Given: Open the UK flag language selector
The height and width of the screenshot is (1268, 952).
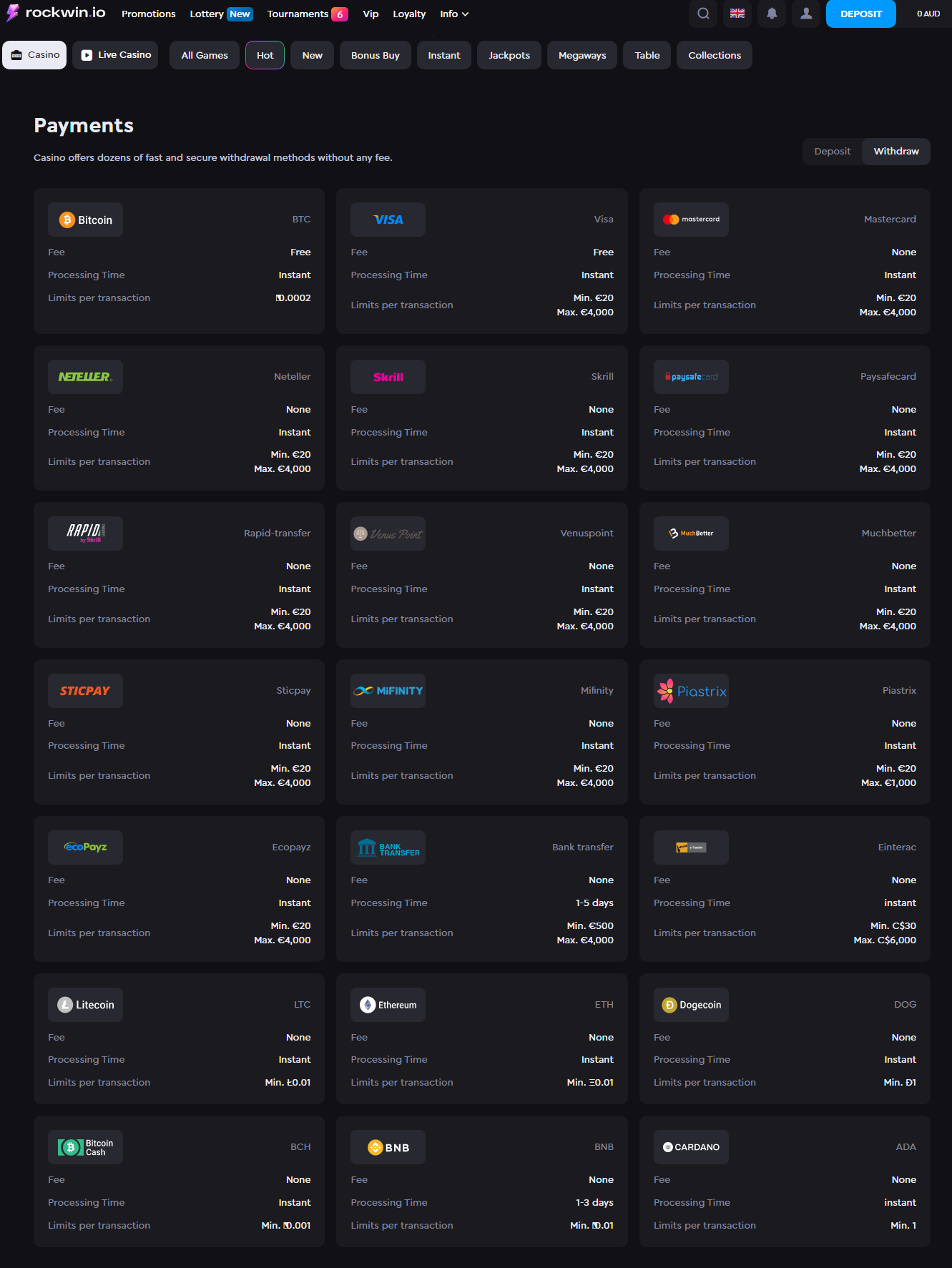Looking at the screenshot, I should coord(737,14).
